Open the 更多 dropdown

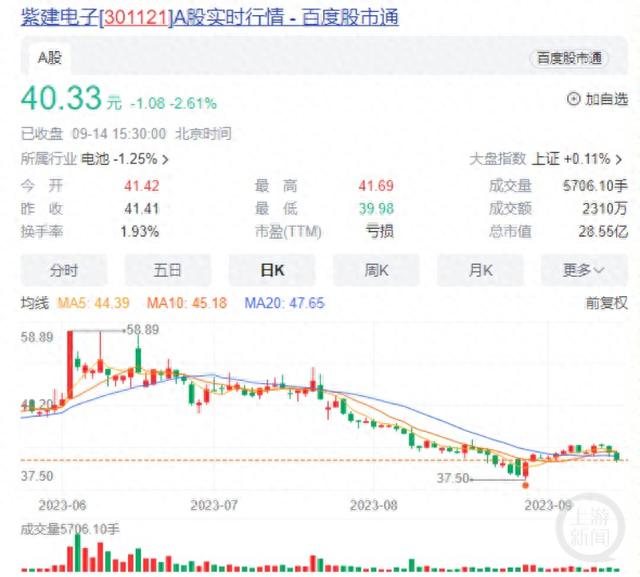click(584, 270)
